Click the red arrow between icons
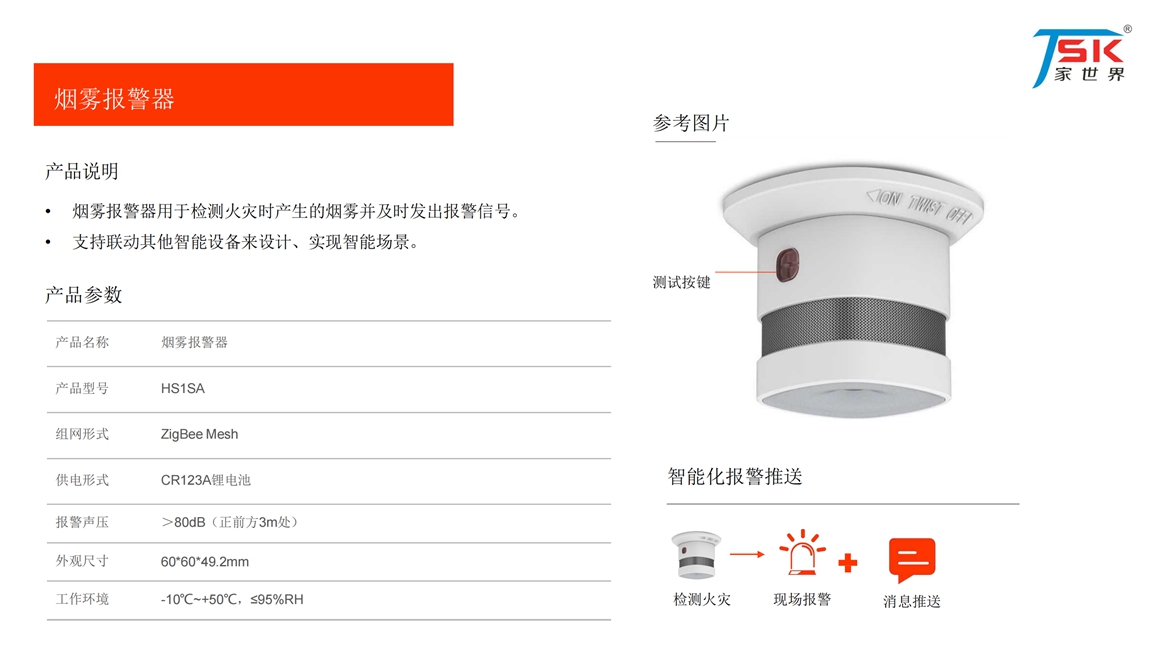 point(747,554)
